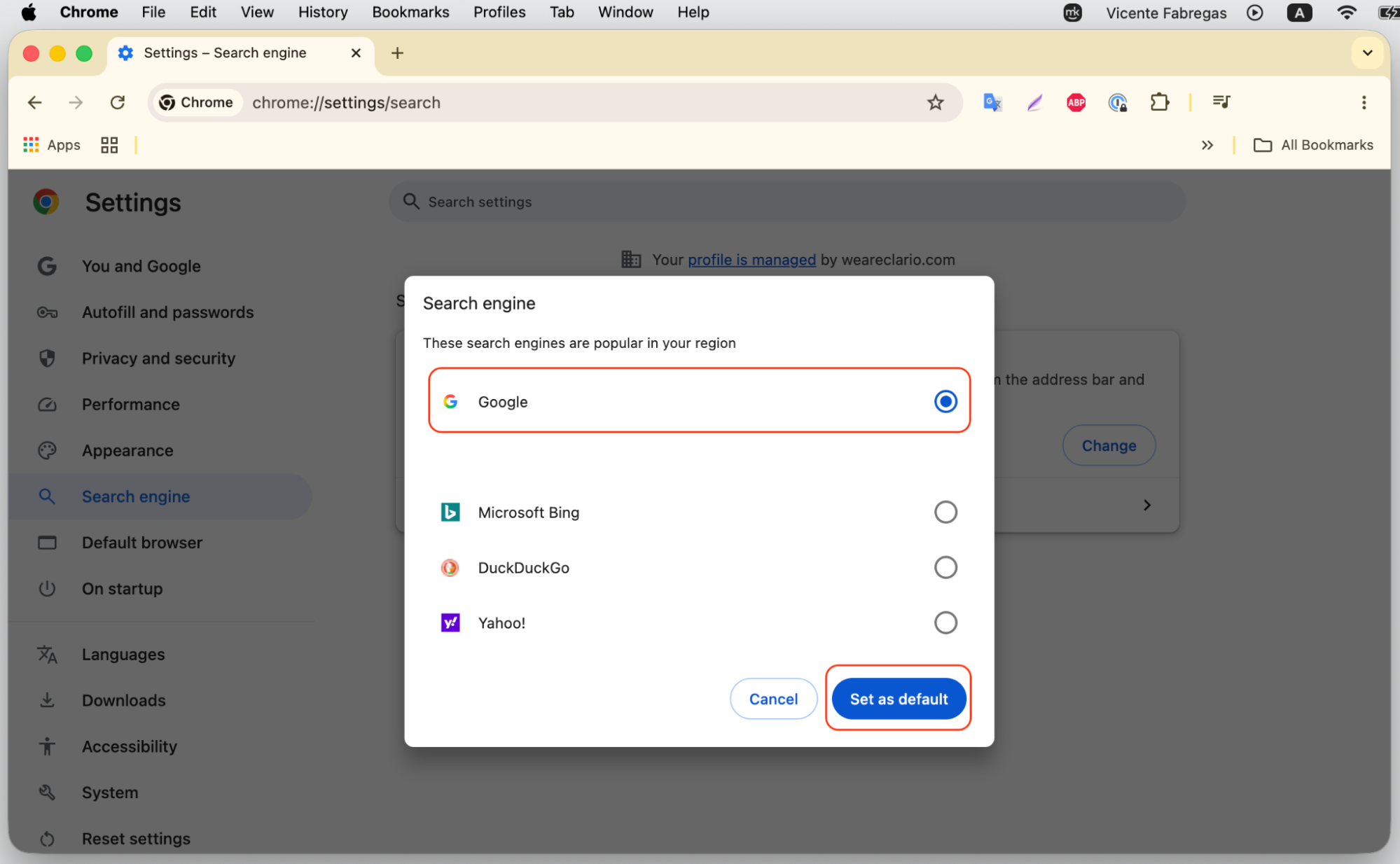The height and width of the screenshot is (864, 1400).
Task: Reload the settings page
Action: click(118, 102)
